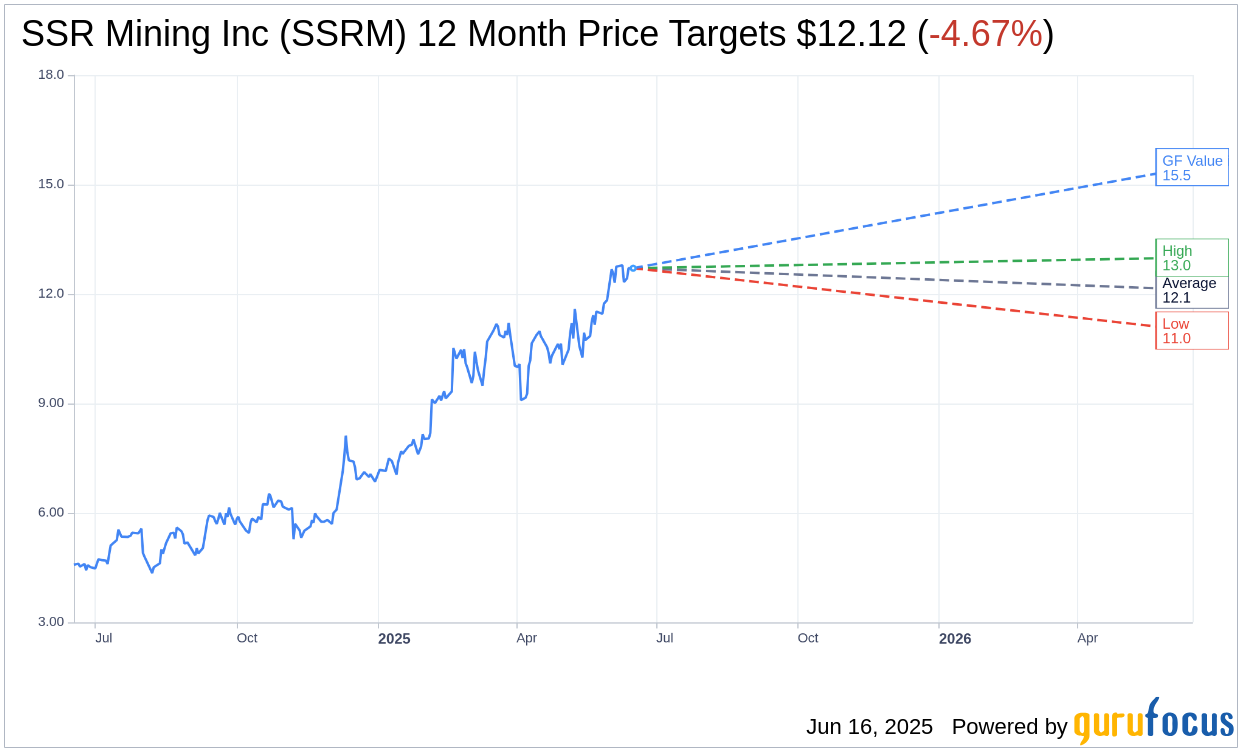Select the GF Value 15.5 label box
The height and width of the screenshot is (752, 1242).
coord(1192,168)
